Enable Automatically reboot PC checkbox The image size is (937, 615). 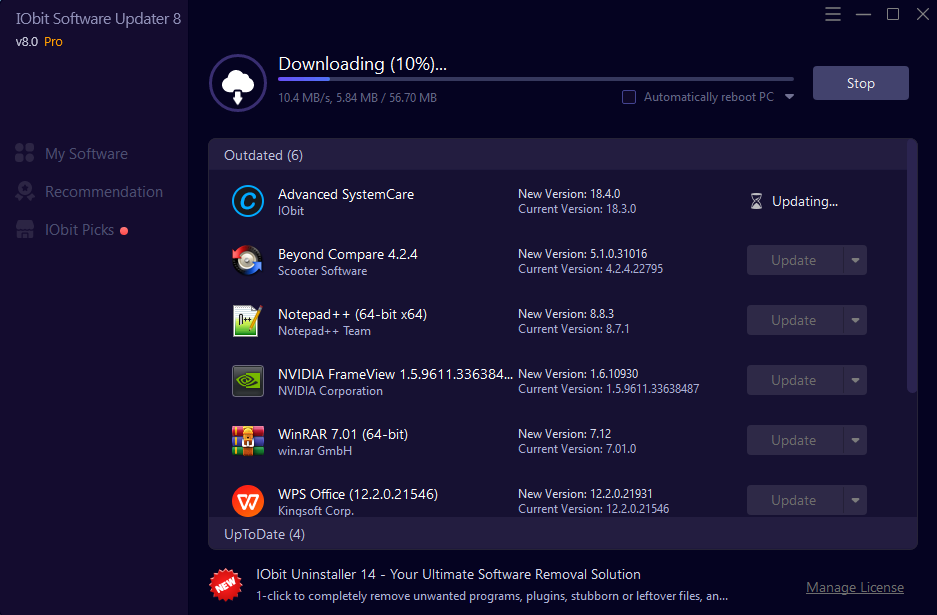coord(629,97)
